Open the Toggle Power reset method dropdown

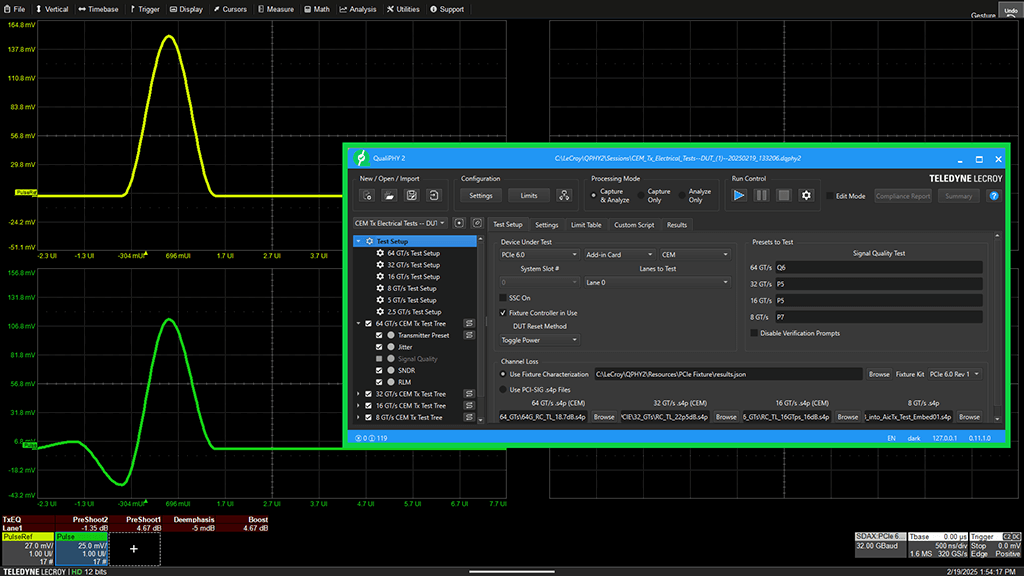(539, 340)
